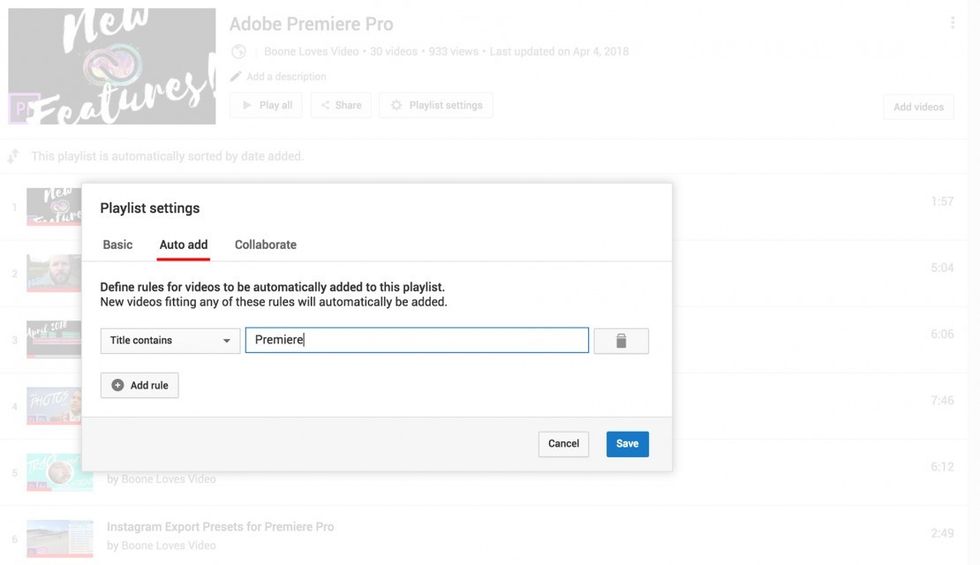
Task: Click the Play all button
Action: (266, 105)
